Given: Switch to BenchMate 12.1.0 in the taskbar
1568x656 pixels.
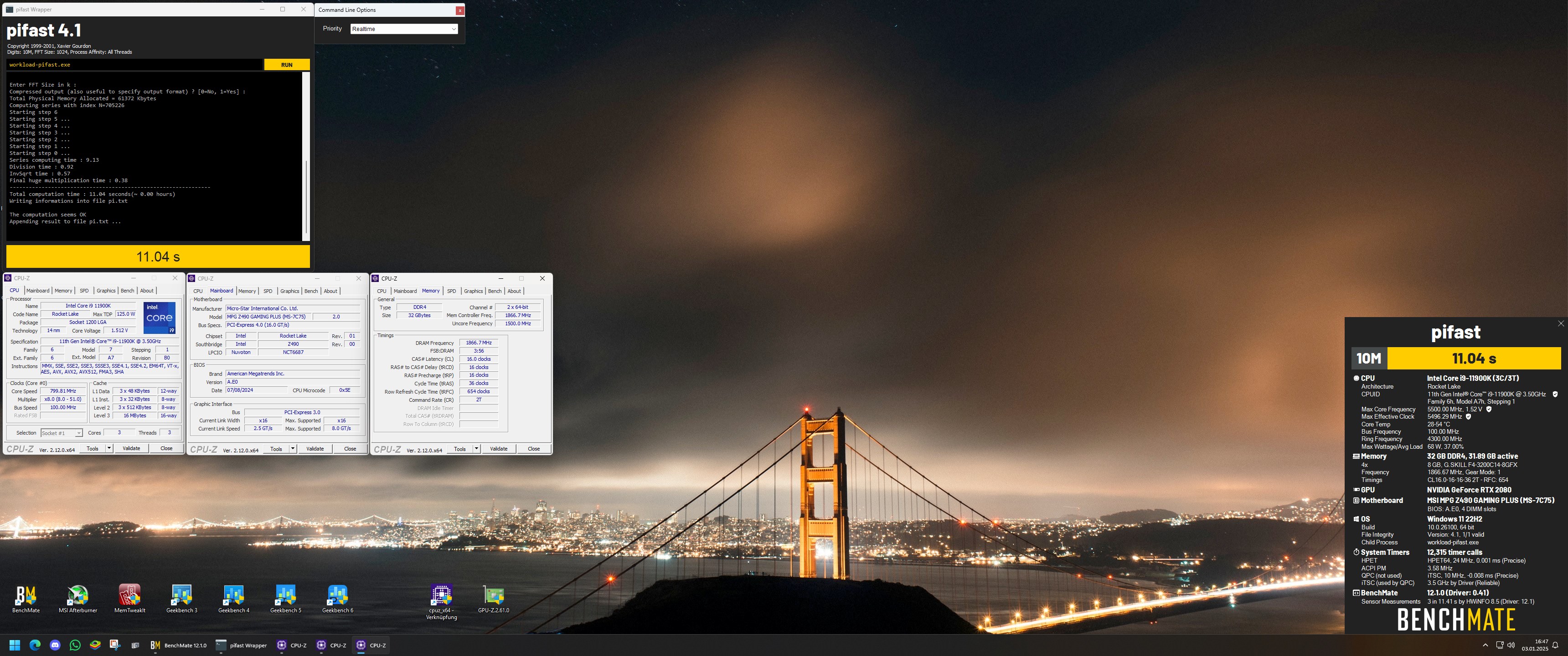Looking at the screenshot, I should click(x=178, y=645).
